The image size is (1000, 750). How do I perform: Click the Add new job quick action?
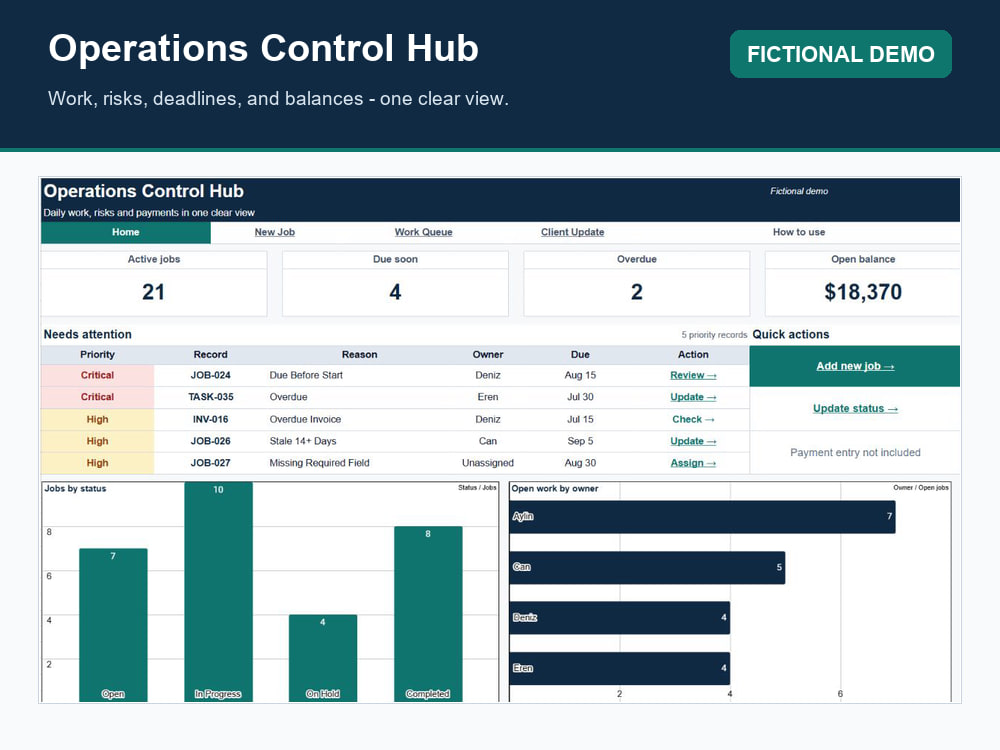(x=855, y=366)
